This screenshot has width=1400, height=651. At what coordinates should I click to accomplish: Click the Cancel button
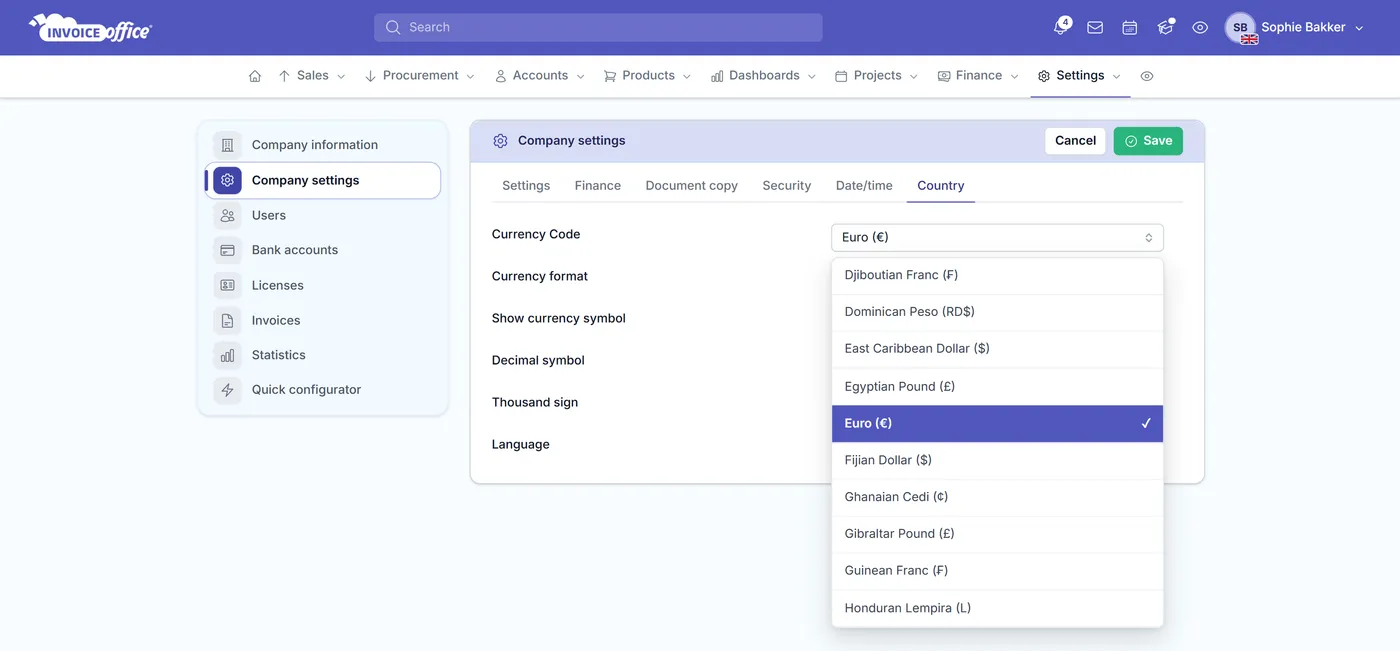[x=1075, y=141]
